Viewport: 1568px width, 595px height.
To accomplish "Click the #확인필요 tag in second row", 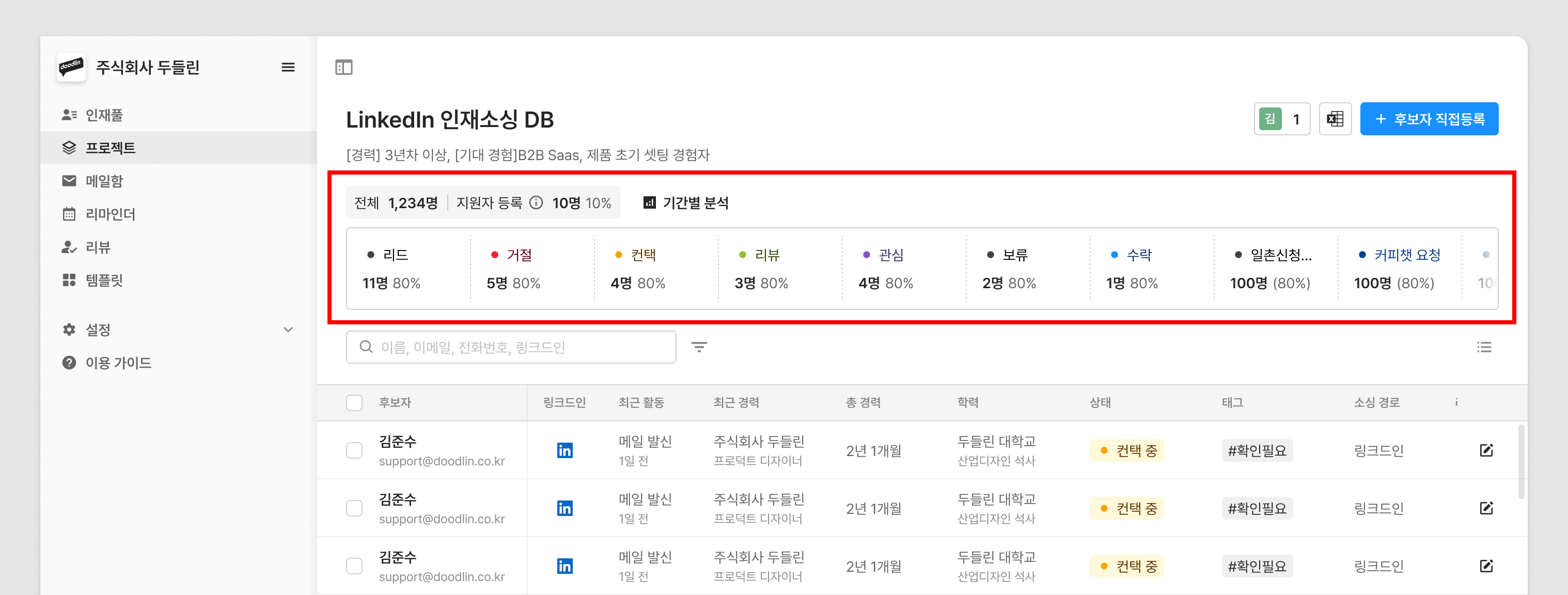I will click(x=1257, y=509).
